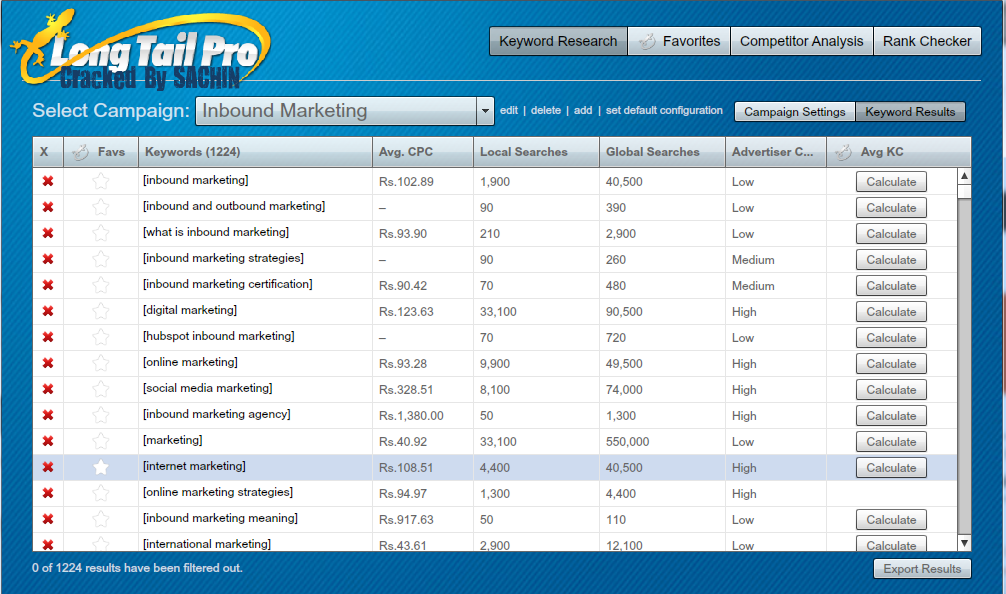1006x594 pixels.
Task: Favorite the [digital marketing] keyword
Action: point(101,311)
